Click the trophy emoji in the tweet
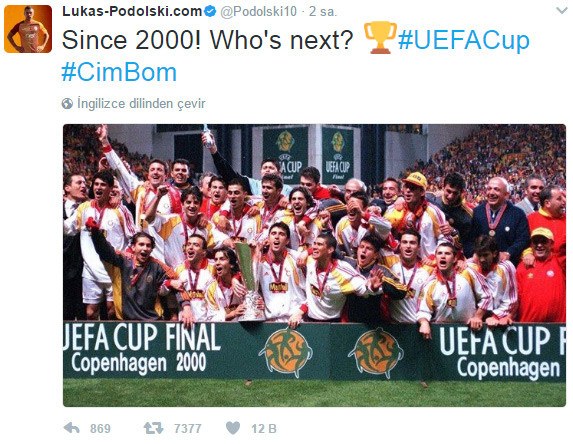 [380, 38]
